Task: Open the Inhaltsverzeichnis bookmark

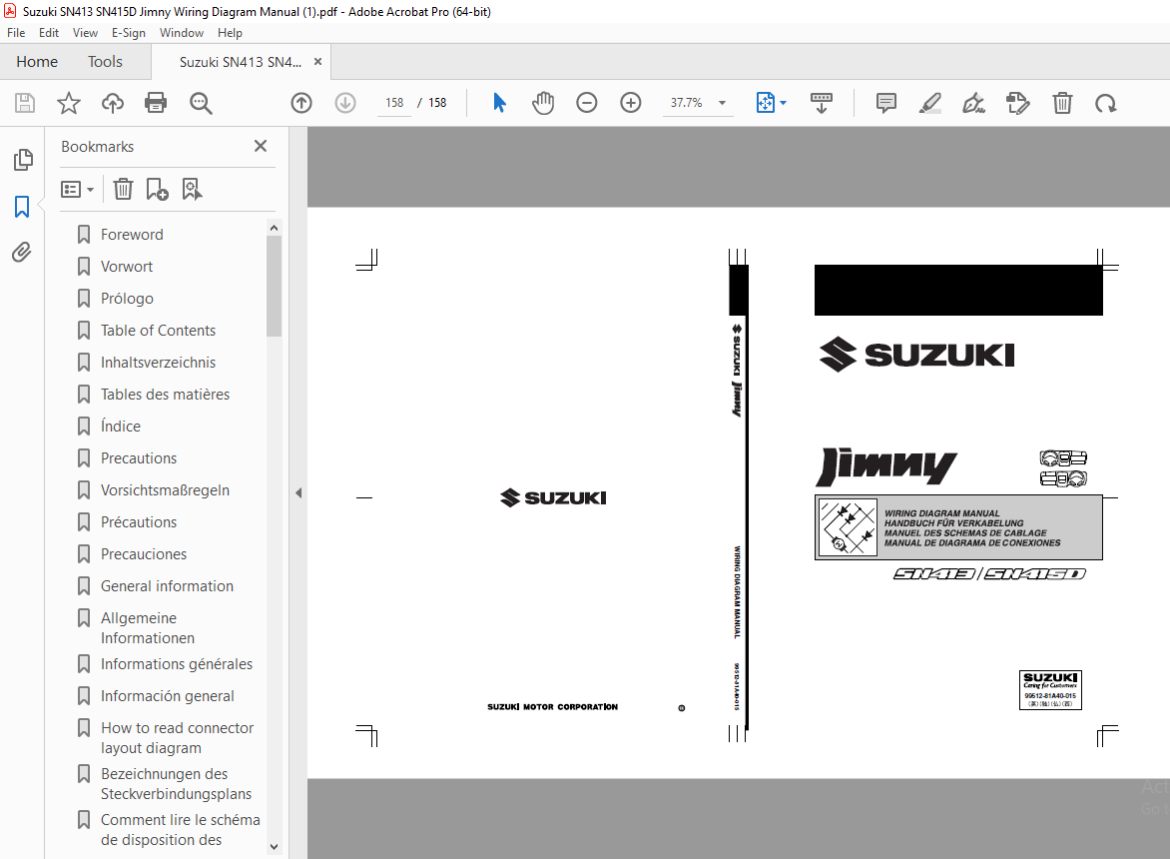Action: (x=157, y=363)
